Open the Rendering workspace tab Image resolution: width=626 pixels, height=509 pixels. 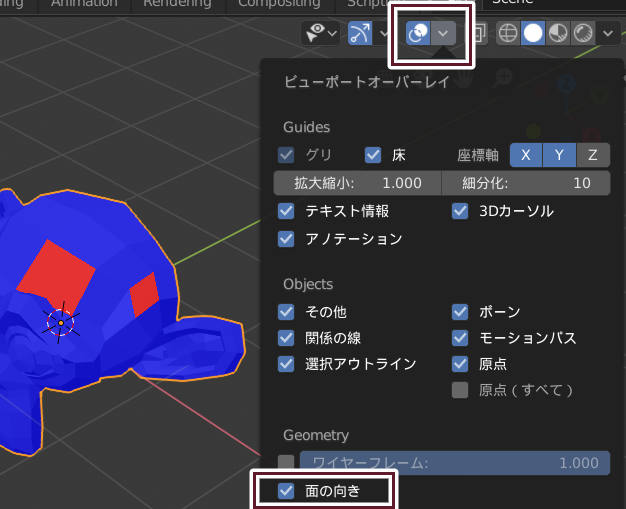(x=177, y=4)
